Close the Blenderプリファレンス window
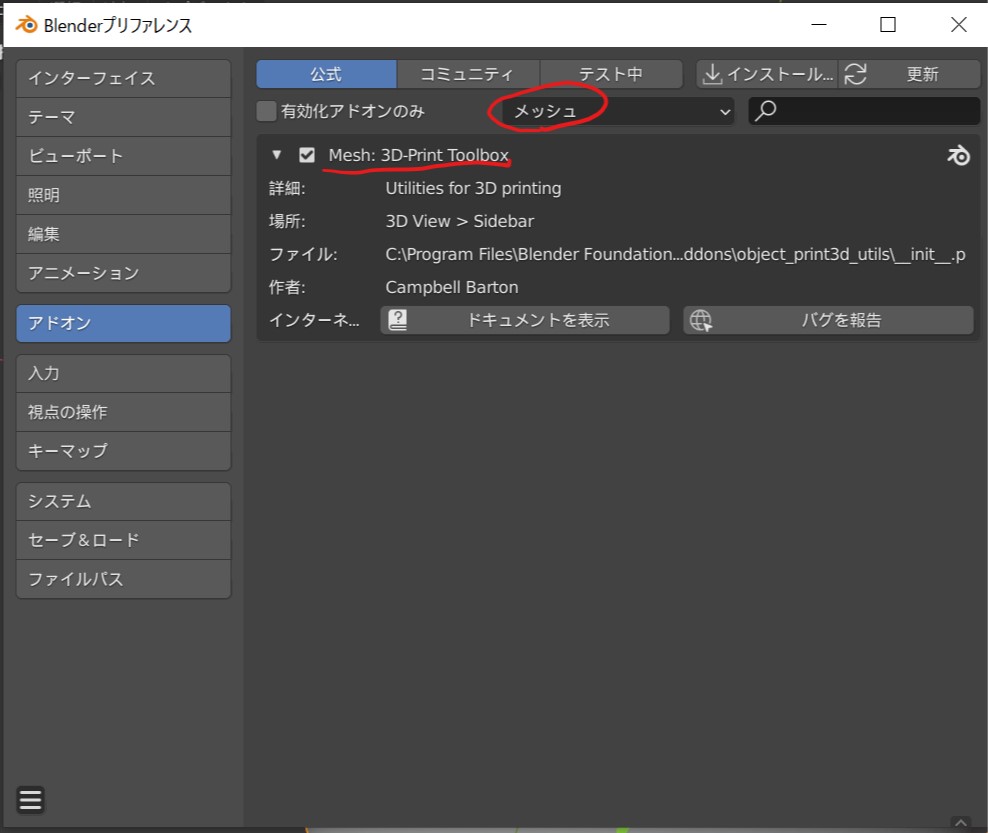The height and width of the screenshot is (833, 988). click(x=958, y=25)
